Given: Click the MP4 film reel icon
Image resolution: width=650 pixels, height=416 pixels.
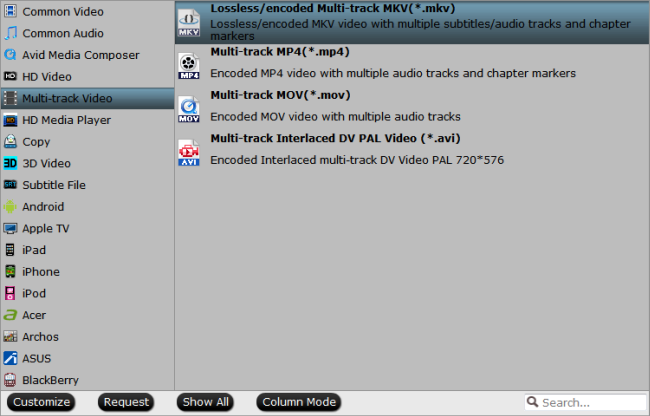Looking at the screenshot, I should (189, 66).
